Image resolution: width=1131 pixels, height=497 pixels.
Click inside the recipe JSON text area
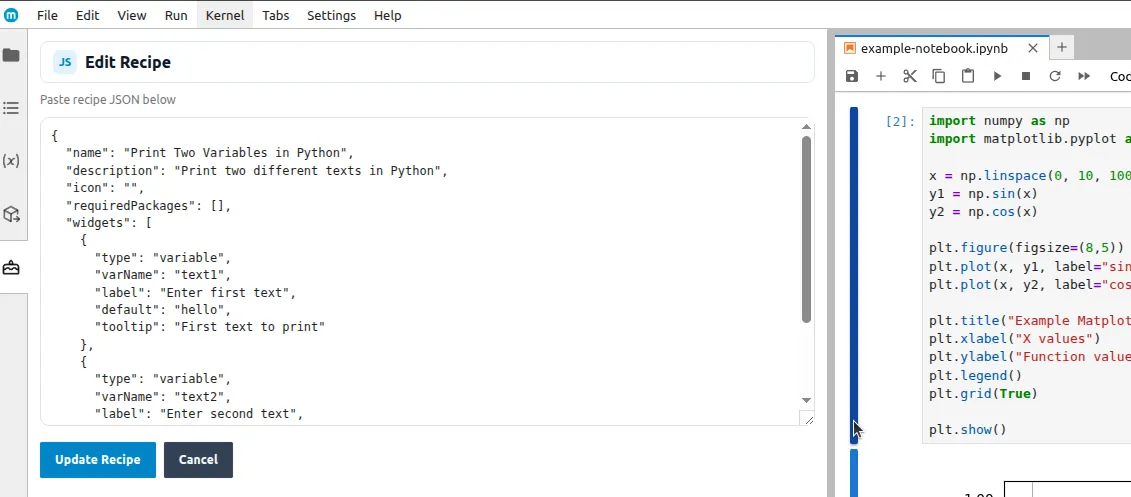tap(427, 271)
